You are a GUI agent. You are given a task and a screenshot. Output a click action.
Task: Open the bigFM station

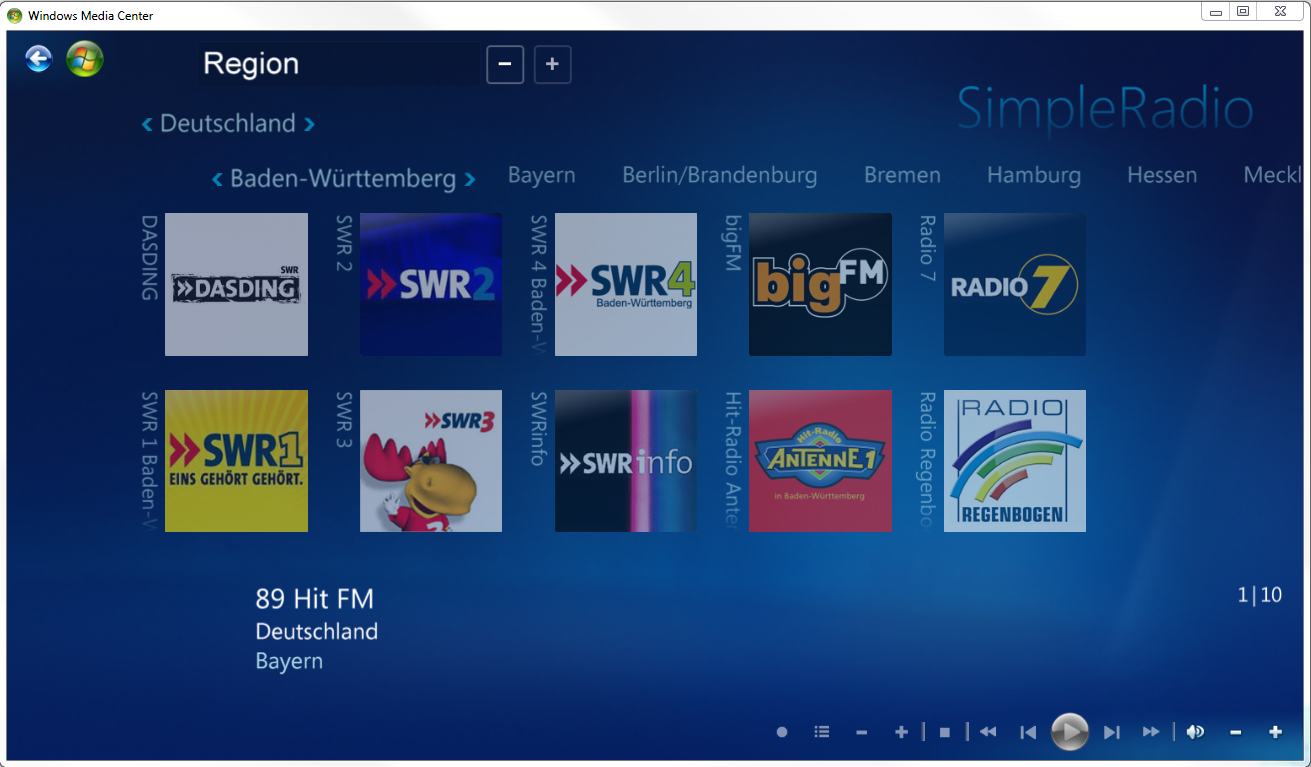(819, 284)
